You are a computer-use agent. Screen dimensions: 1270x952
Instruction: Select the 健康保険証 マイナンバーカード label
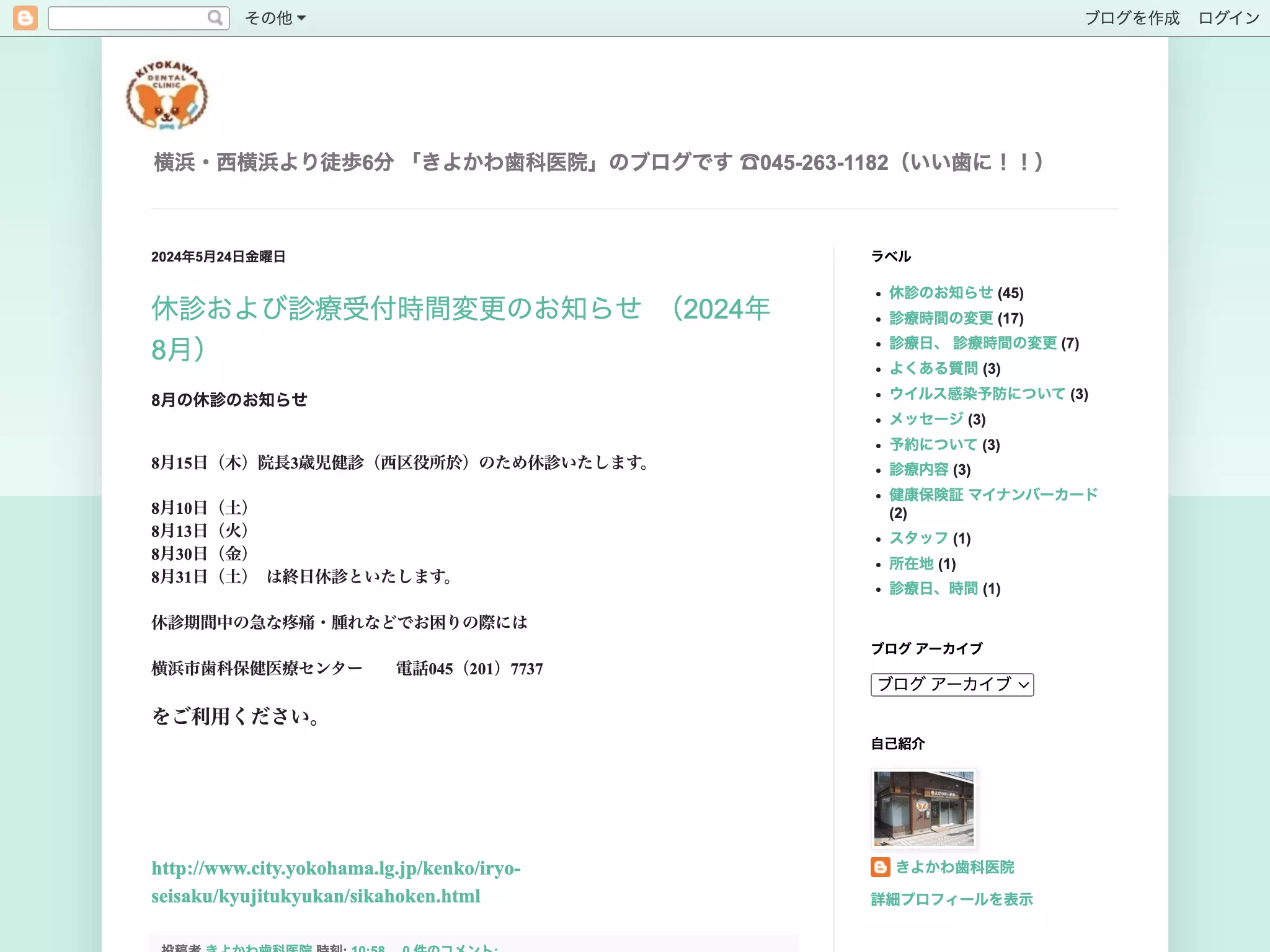pyautogui.click(x=993, y=495)
